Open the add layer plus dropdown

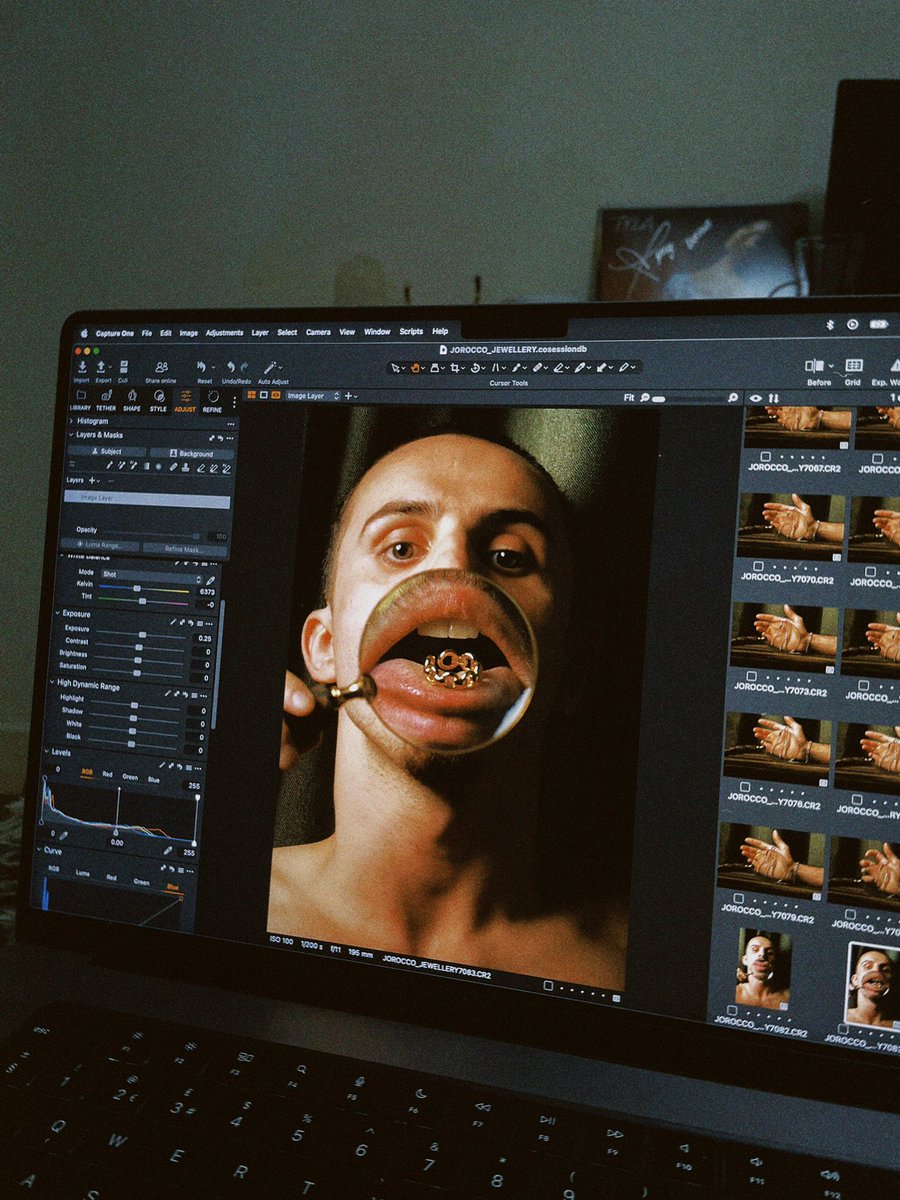93,481
